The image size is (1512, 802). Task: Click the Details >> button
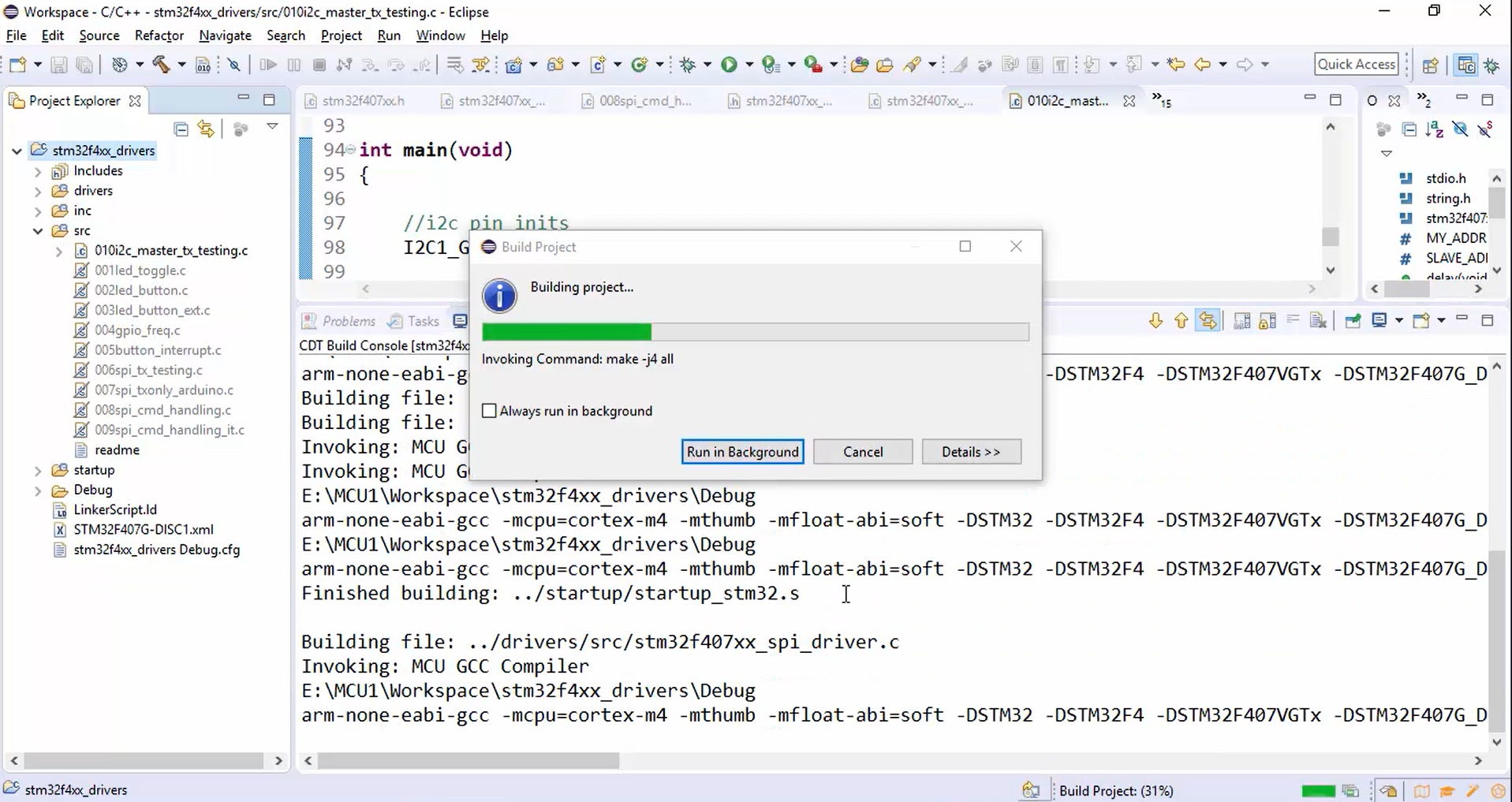971,452
